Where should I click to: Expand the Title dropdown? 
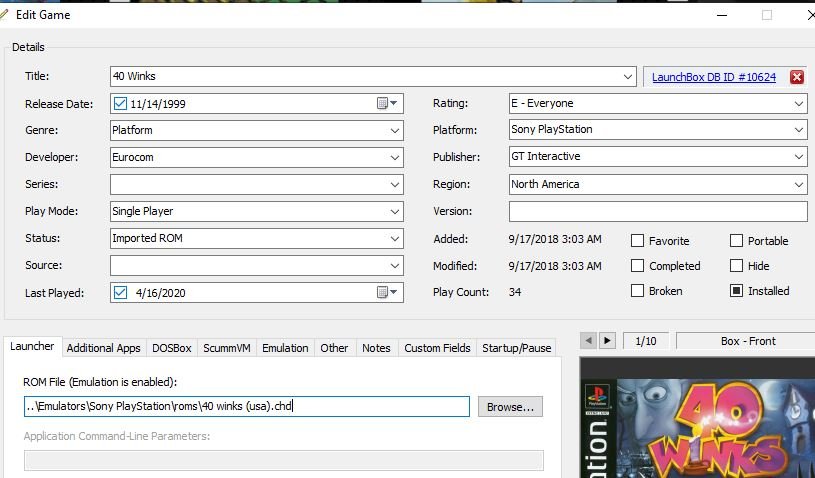pyautogui.click(x=627, y=77)
